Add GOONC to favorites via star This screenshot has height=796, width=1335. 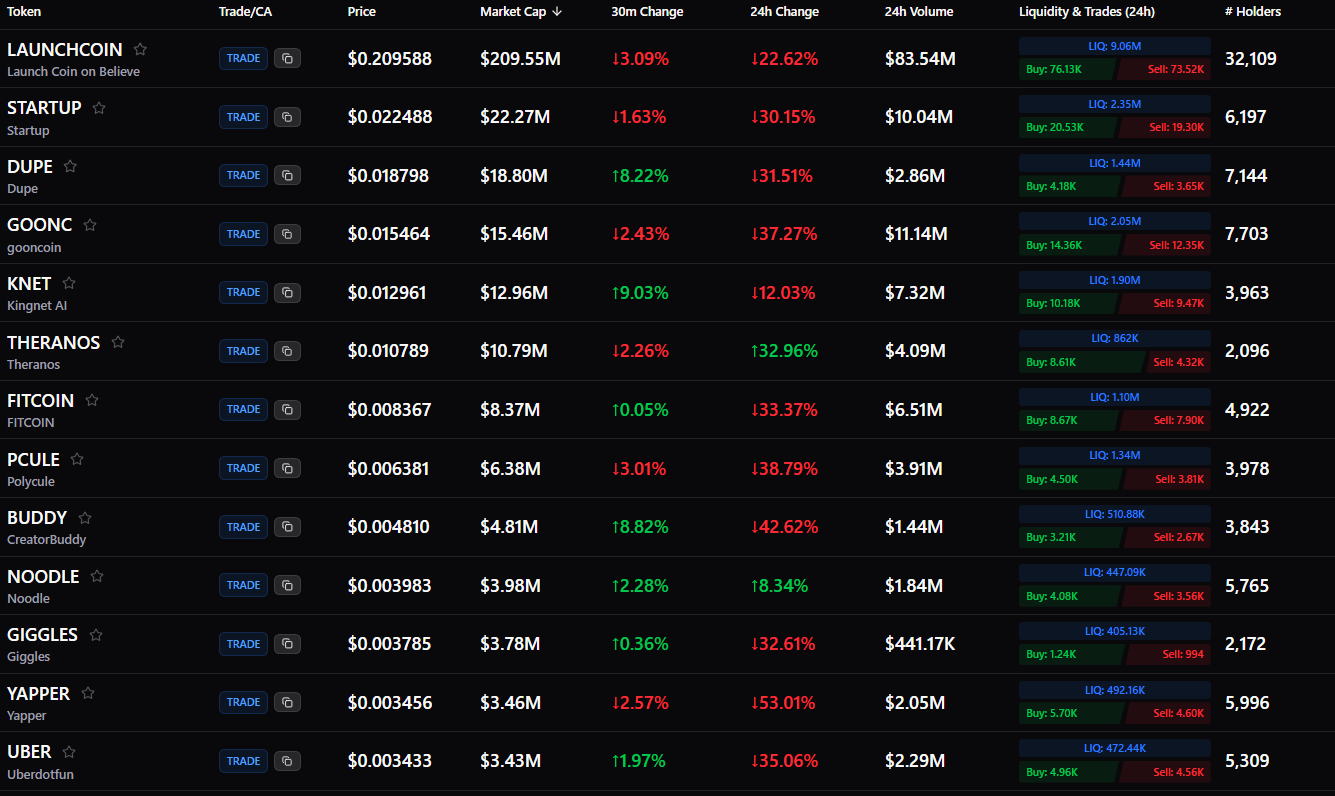(90, 225)
